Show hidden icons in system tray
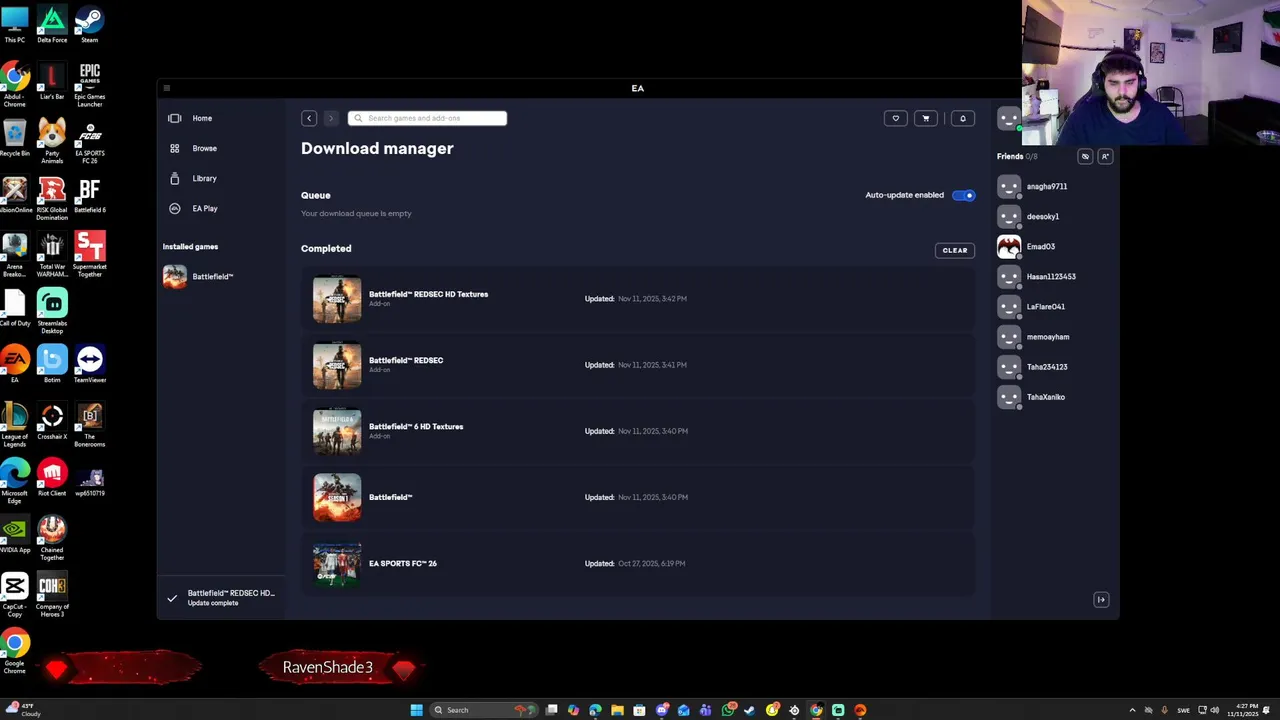Viewport: 1280px width, 720px height. [1132, 710]
